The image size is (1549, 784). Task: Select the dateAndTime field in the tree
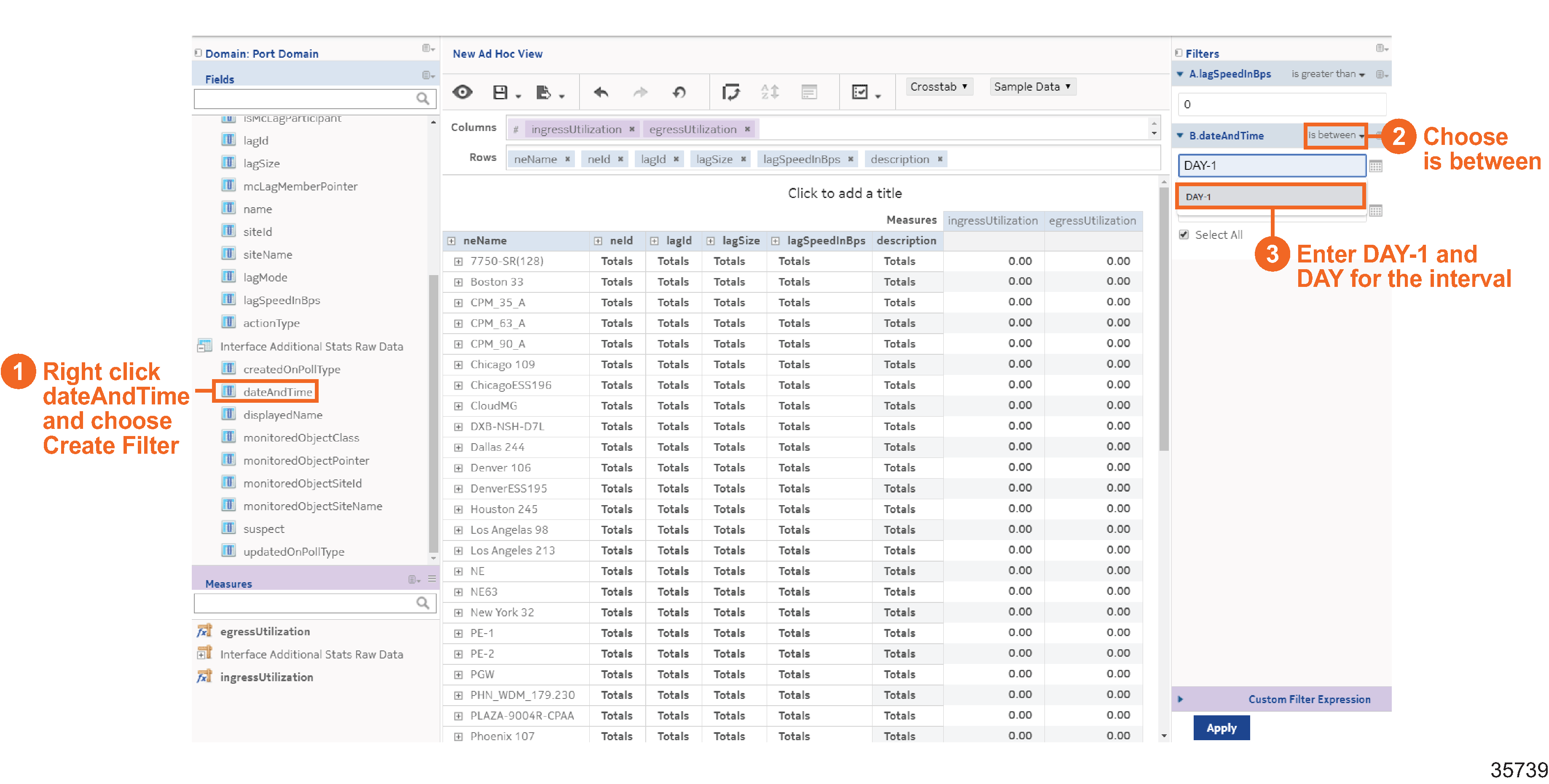coord(277,392)
